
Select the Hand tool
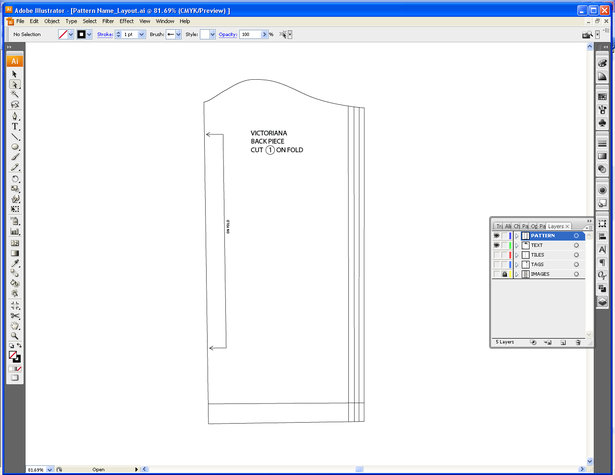15,326
